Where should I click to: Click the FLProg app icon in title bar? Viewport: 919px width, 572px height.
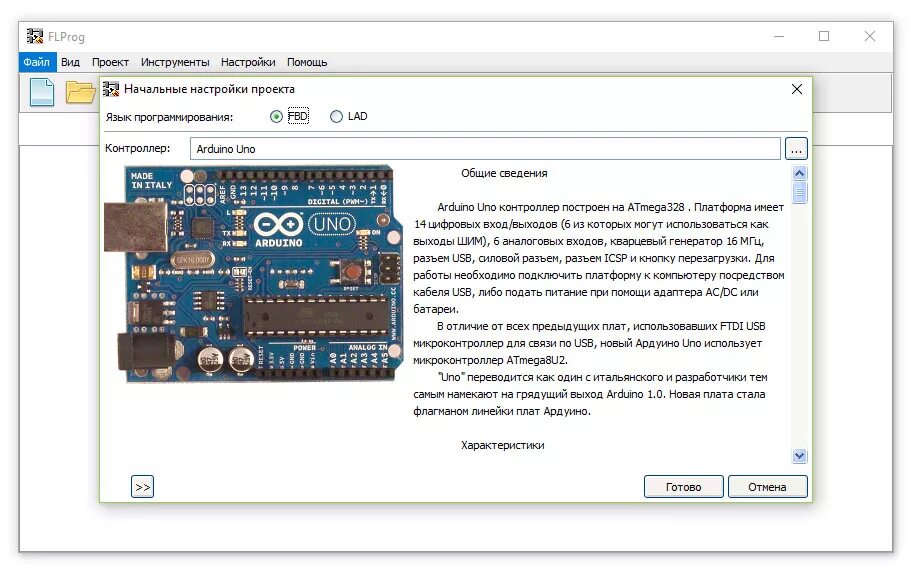pyautogui.click(x=35, y=36)
